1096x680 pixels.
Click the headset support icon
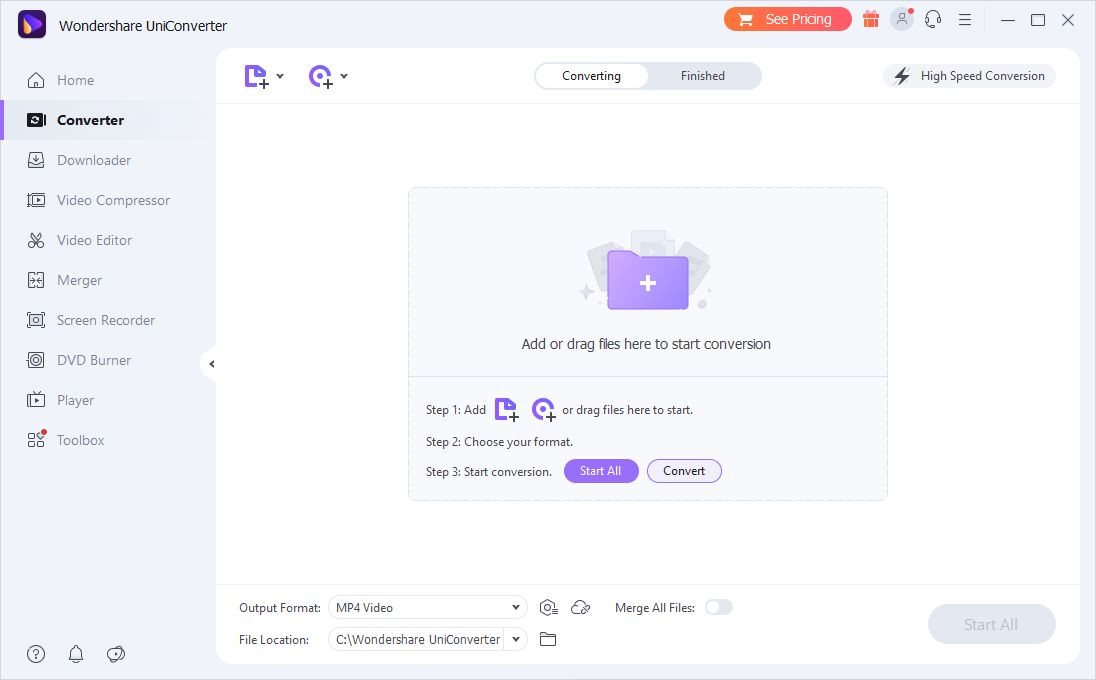point(933,20)
